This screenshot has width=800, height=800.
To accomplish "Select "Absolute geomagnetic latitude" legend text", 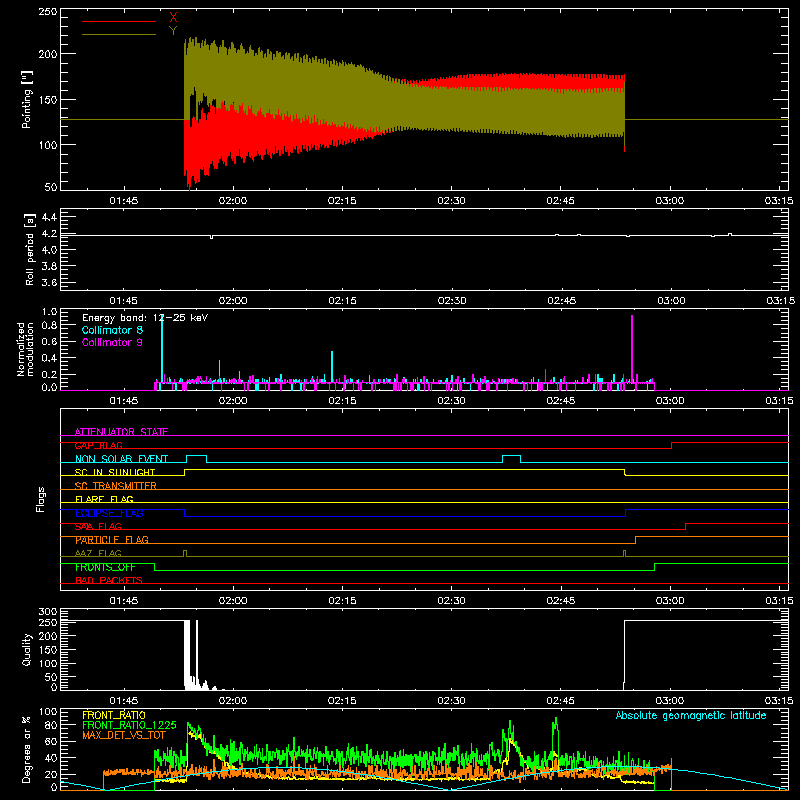I will (x=691, y=716).
